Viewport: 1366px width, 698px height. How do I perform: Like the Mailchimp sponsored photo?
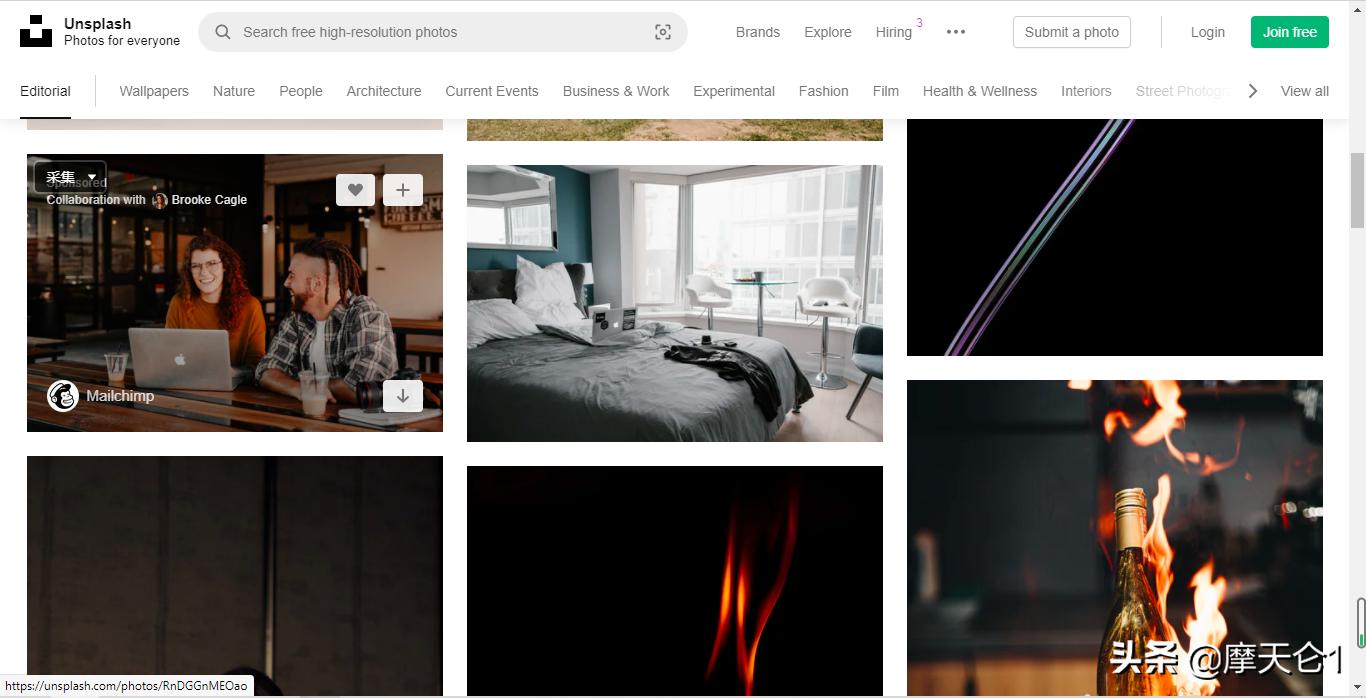point(355,190)
